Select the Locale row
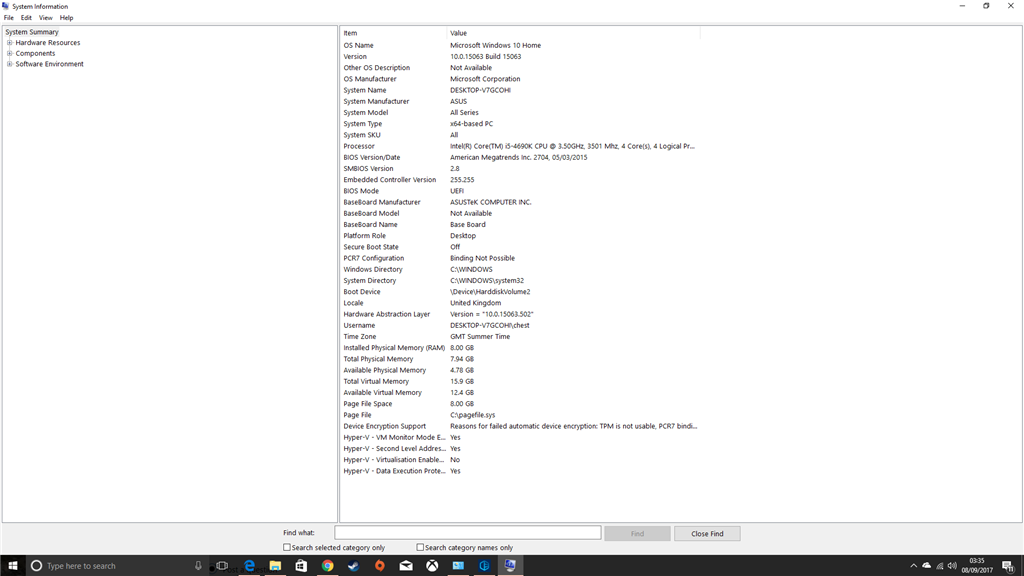 pos(520,303)
